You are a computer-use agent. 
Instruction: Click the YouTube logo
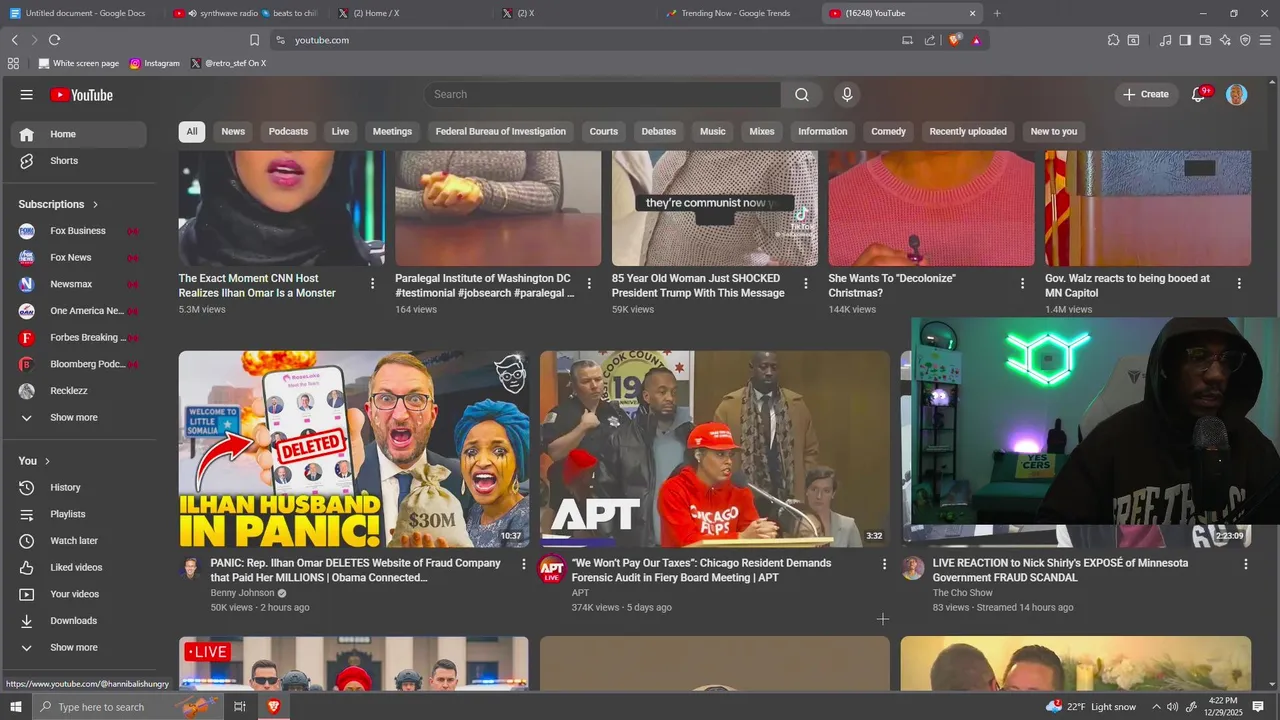point(81,95)
